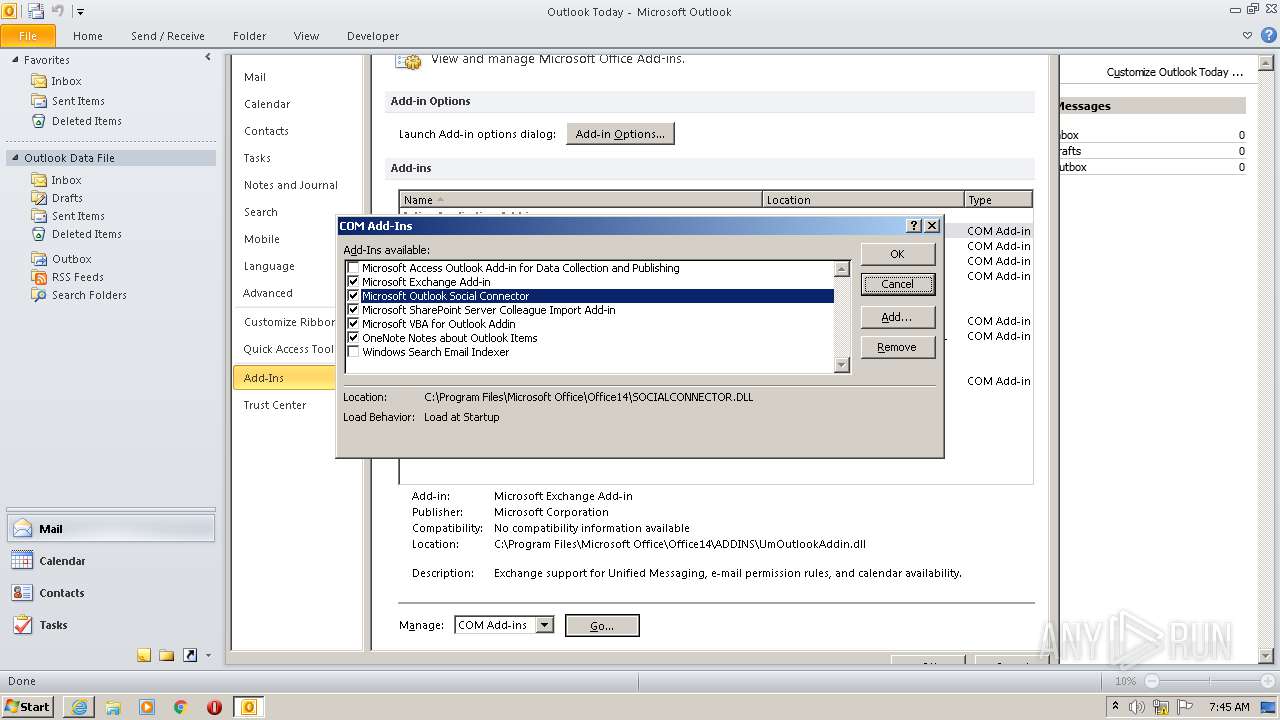This screenshot has width=1280, height=720.
Task: Click the zoom slider track in status bar
Action: 1208,681
